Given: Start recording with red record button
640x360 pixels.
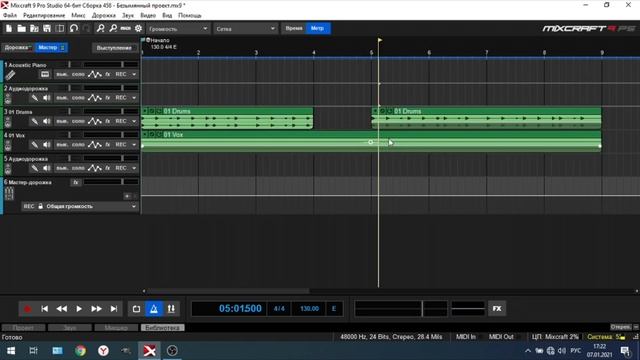Looking at the screenshot, I should click(x=27, y=309).
